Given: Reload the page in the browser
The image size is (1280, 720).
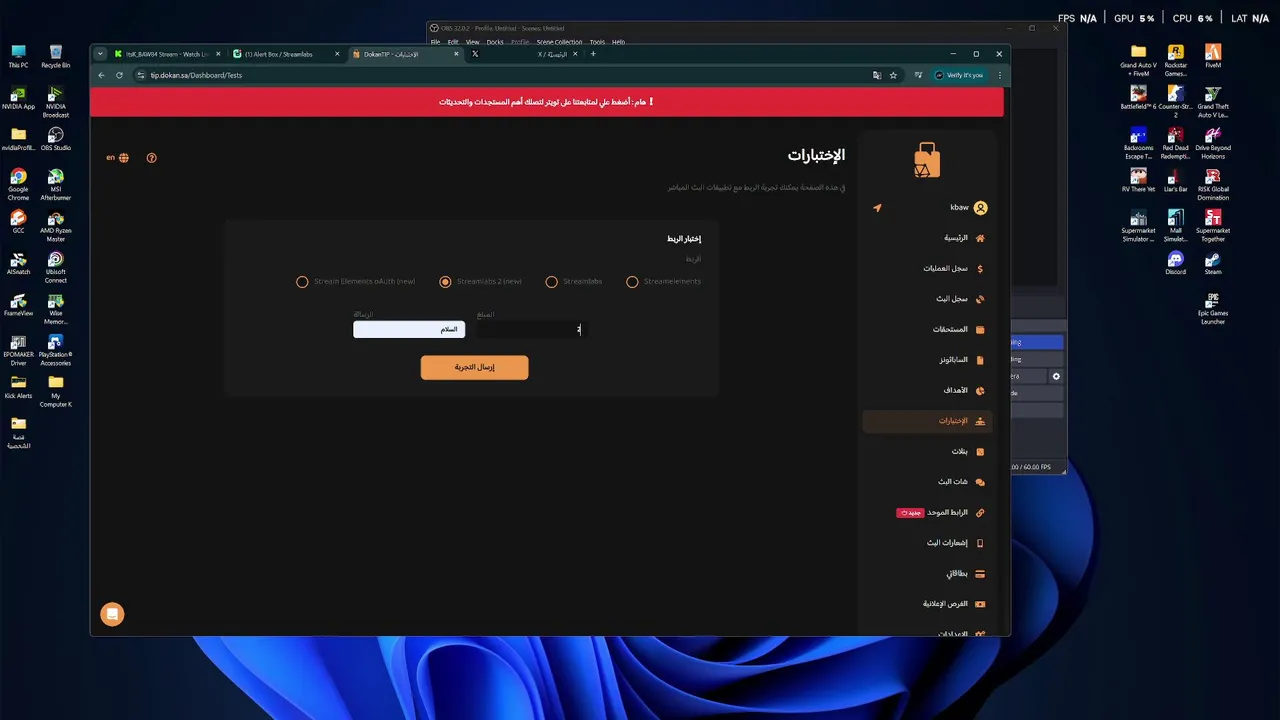Looking at the screenshot, I should [x=119, y=75].
